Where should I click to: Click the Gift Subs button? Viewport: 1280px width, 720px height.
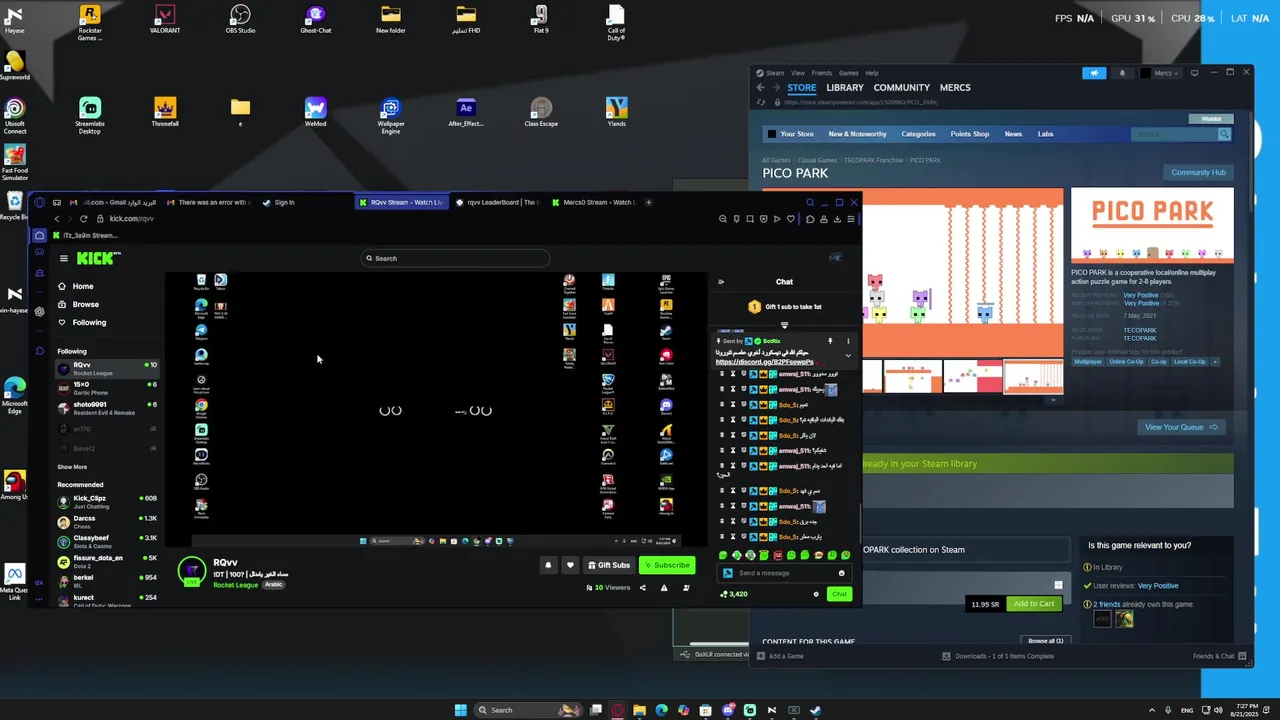coord(608,565)
